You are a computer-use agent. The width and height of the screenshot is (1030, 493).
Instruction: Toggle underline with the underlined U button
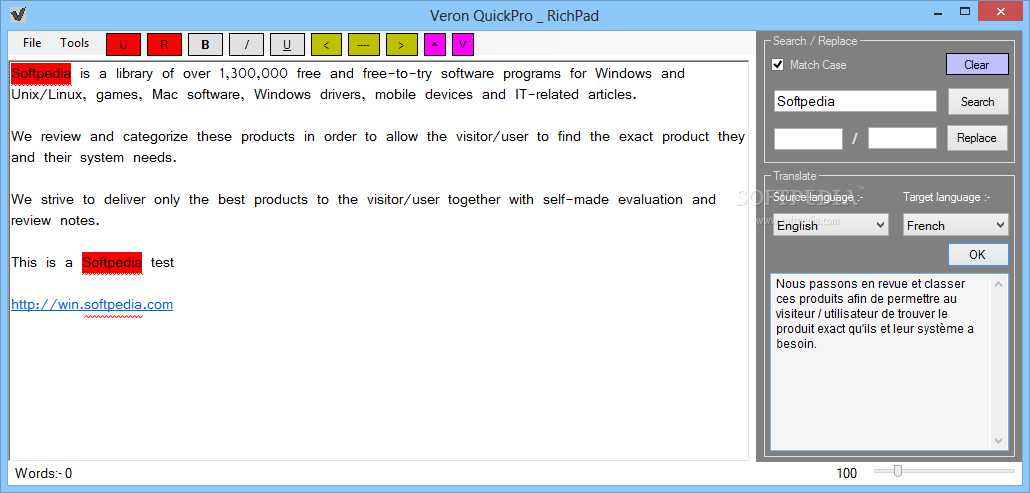pyautogui.click(x=287, y=45)
